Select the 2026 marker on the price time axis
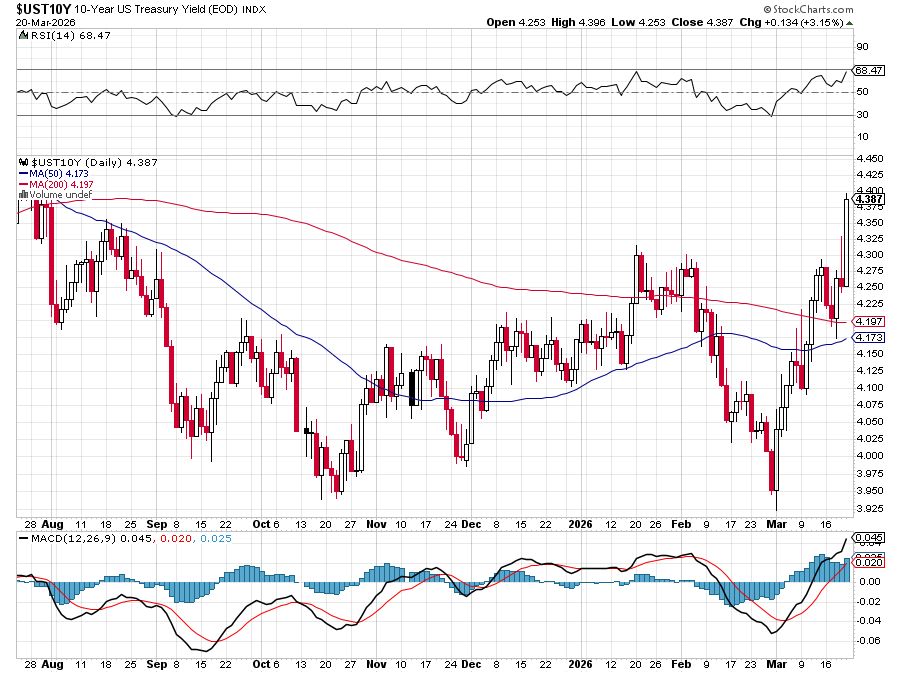This screenshot has height=673, width=900. pos(582,524)
